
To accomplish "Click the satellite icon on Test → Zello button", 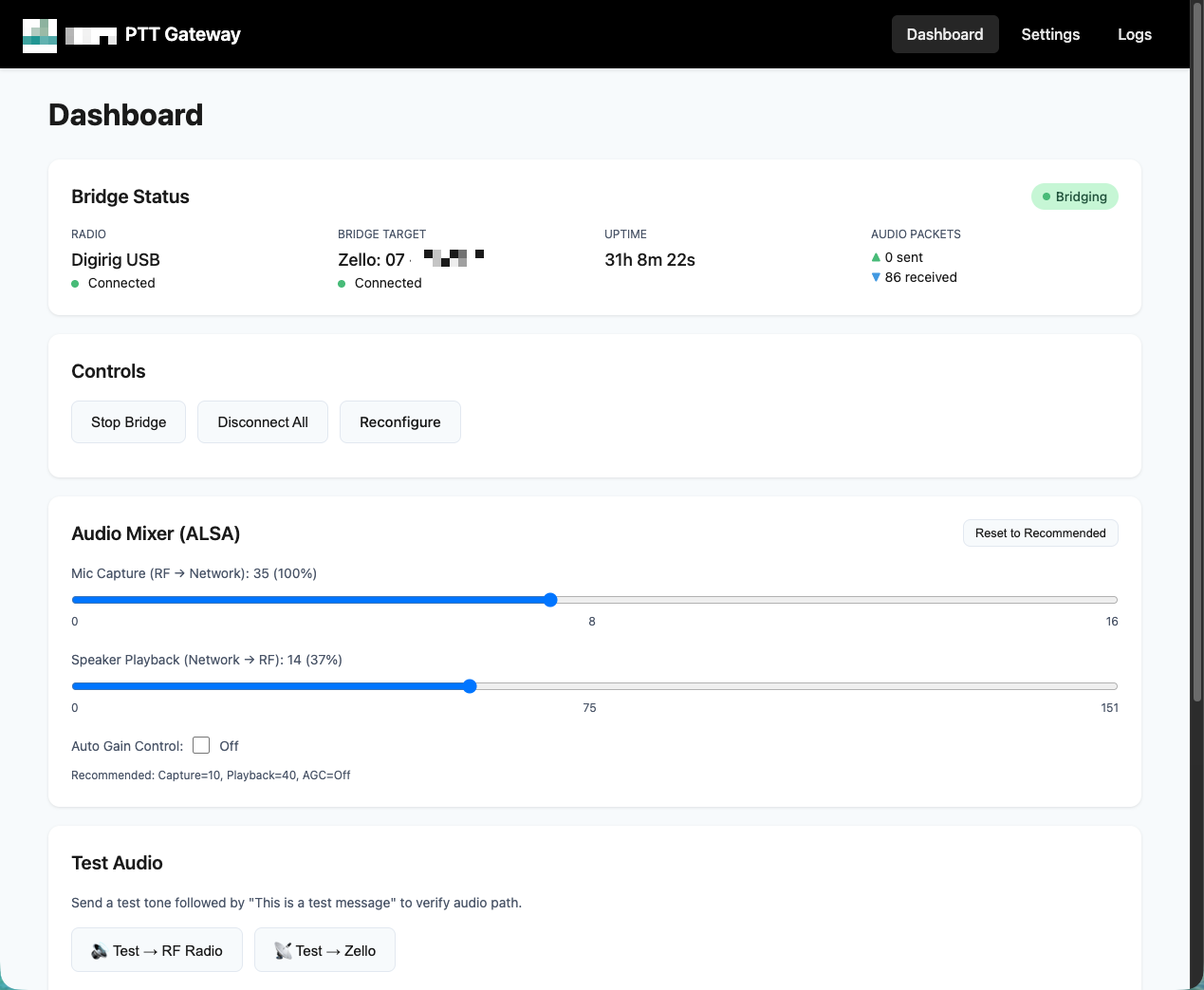I will coord(283,949).
